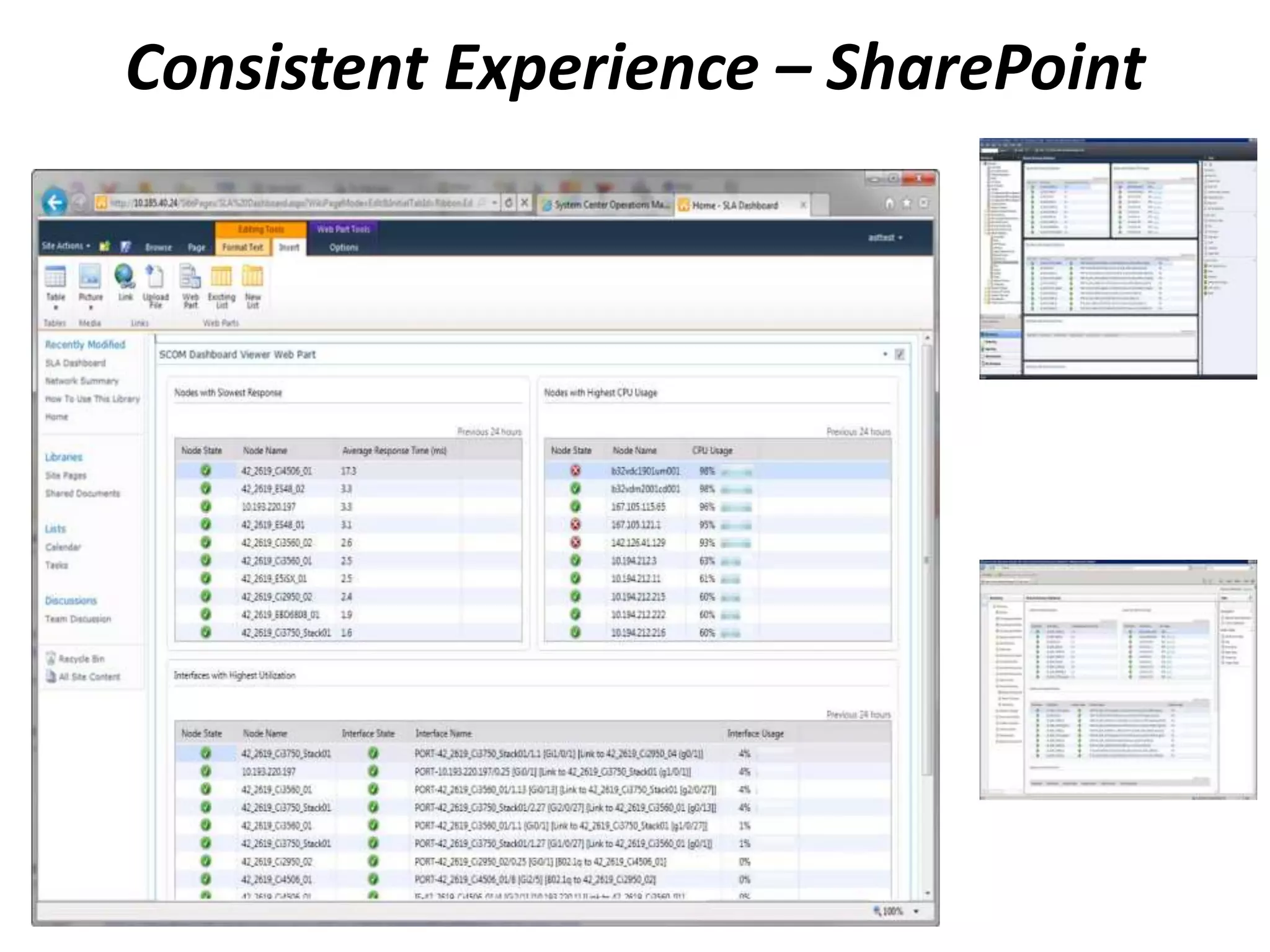Click the browser Back arrow button
Image resolution: width=1270 pixels, height=952 pixels.
click(x=55, y=202)
